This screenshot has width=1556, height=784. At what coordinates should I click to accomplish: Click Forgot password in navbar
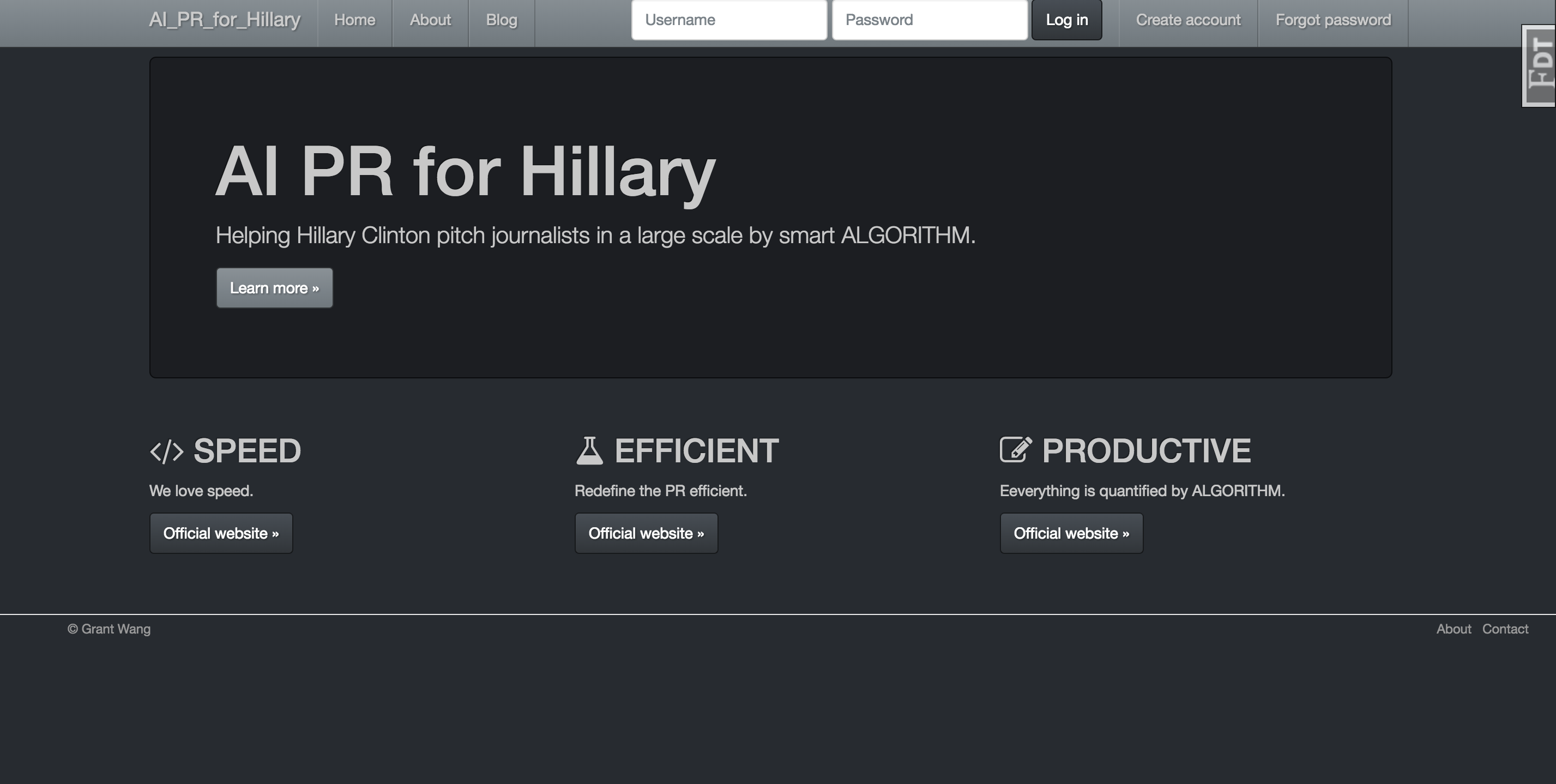(1332, 20)
